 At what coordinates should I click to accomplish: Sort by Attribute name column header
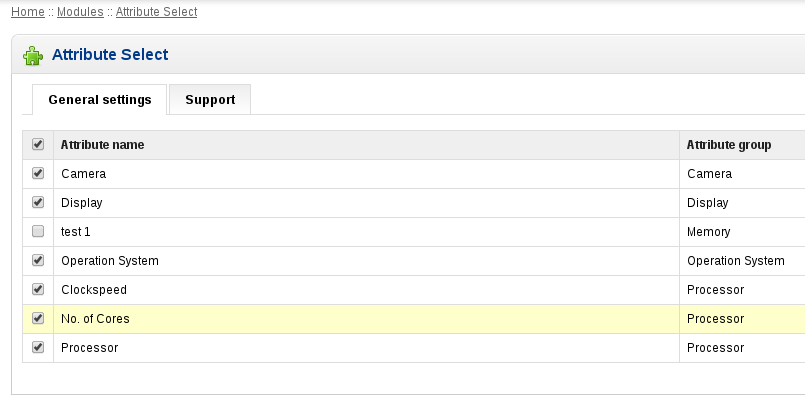click(x=102, y=145)
